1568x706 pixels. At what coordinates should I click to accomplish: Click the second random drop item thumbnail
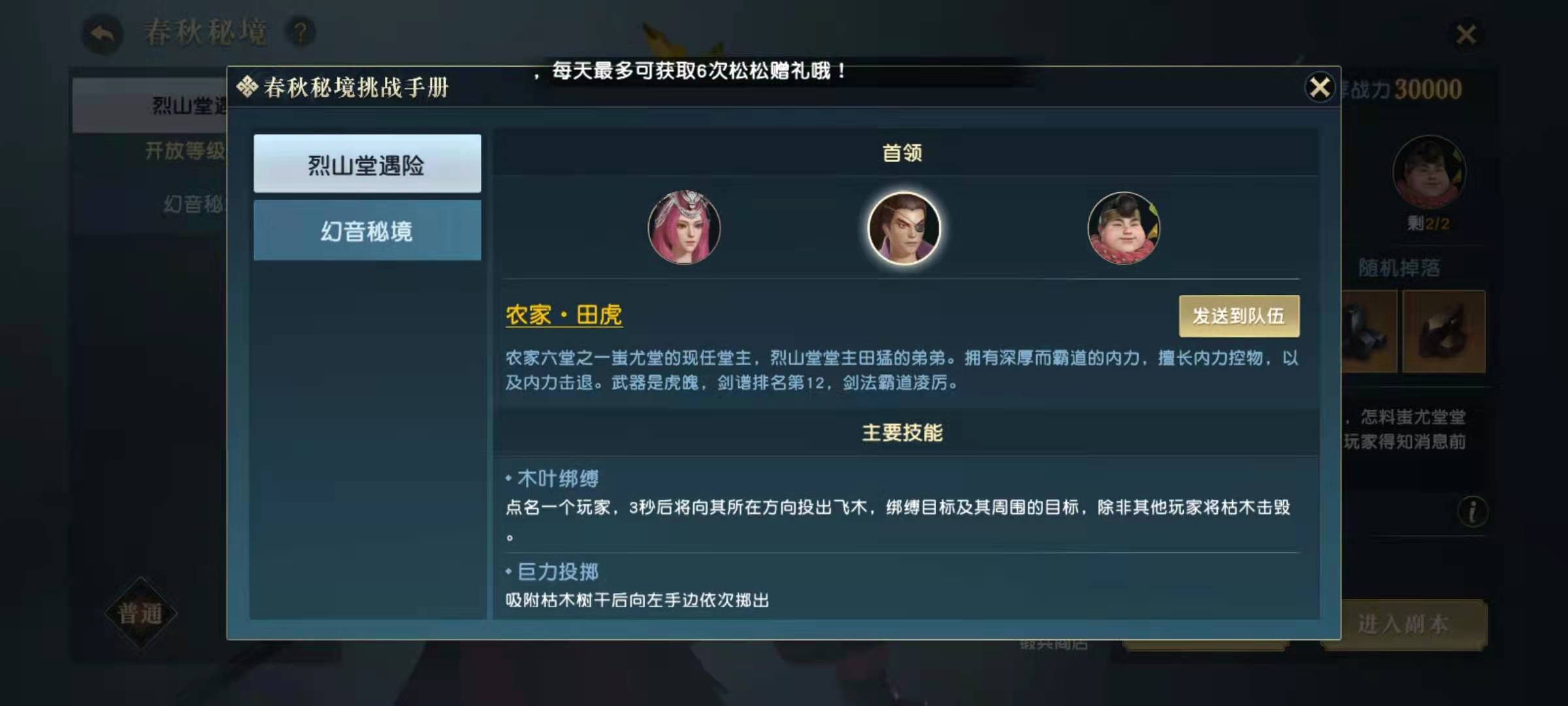[x=1444, y=332]
